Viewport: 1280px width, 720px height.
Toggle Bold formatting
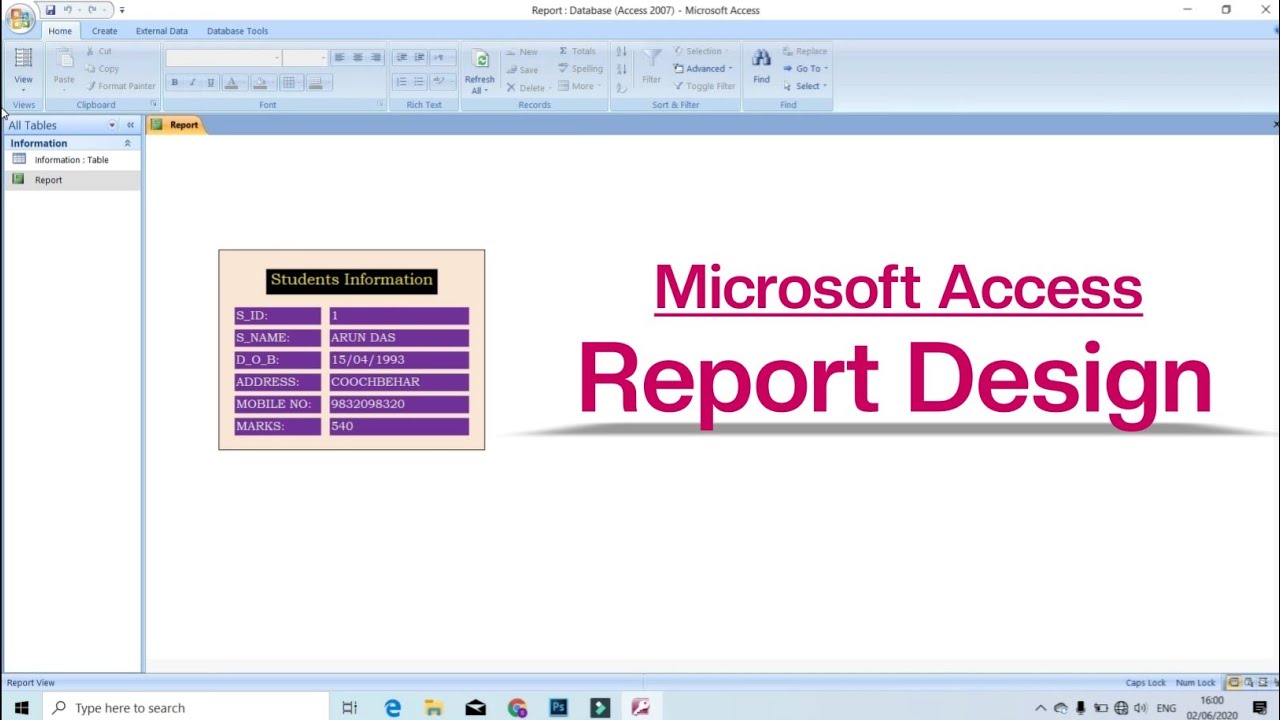pos(175,83)
